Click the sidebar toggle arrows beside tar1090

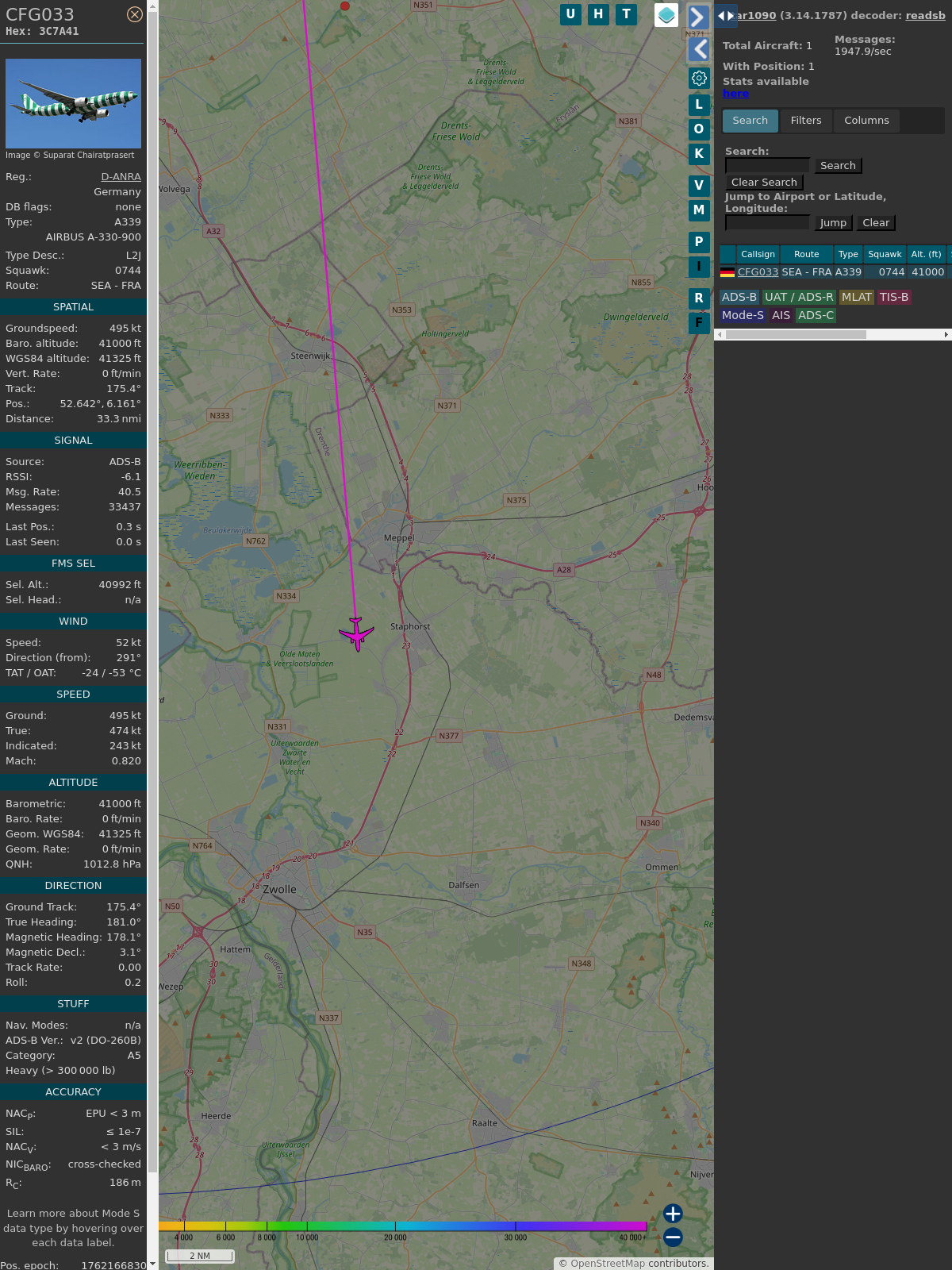(x=726, y=16)
